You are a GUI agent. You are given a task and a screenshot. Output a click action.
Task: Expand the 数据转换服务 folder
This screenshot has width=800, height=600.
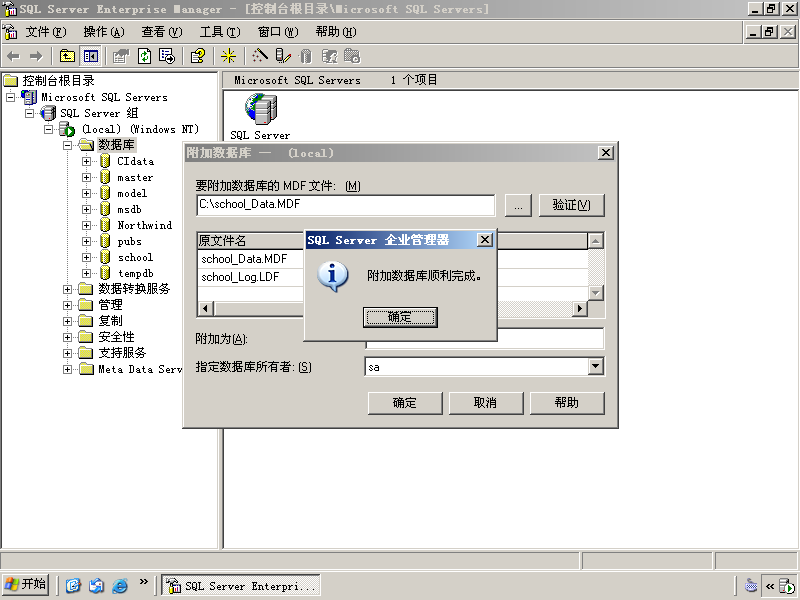pos(67,289)
